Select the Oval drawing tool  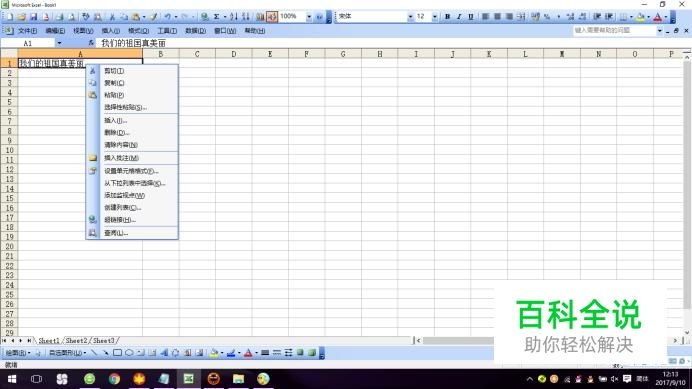(x=129, y=353)
